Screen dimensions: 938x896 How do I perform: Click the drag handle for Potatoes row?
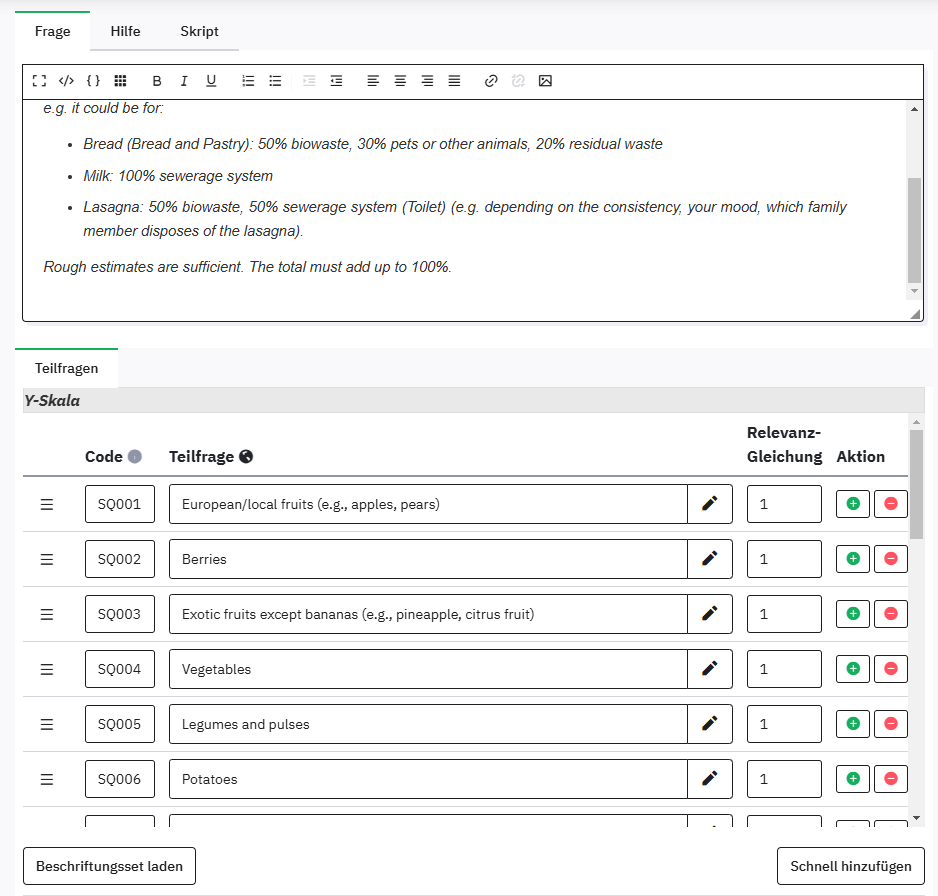pos(46,779)
